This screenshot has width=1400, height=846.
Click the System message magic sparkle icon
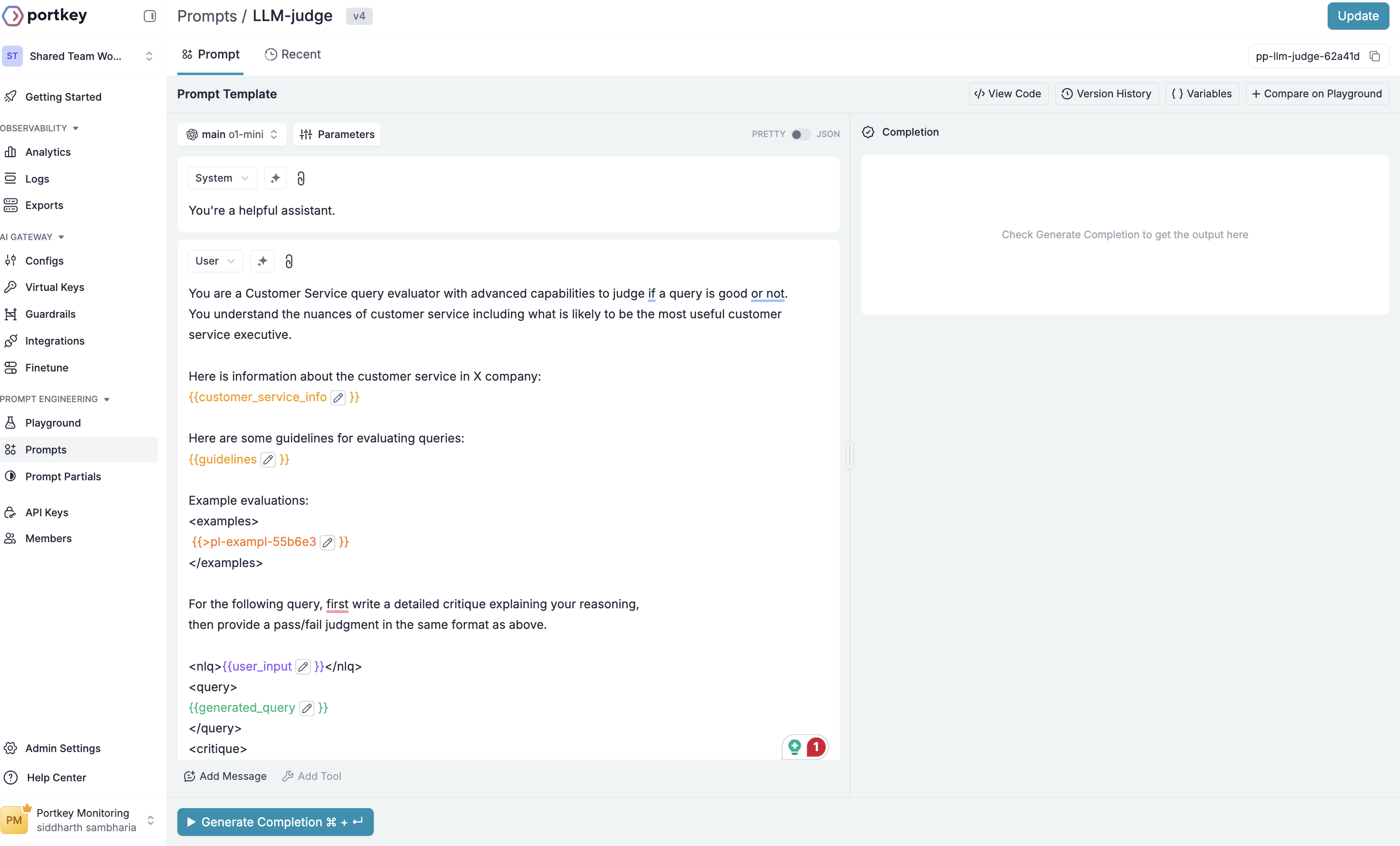click(276, 178)
